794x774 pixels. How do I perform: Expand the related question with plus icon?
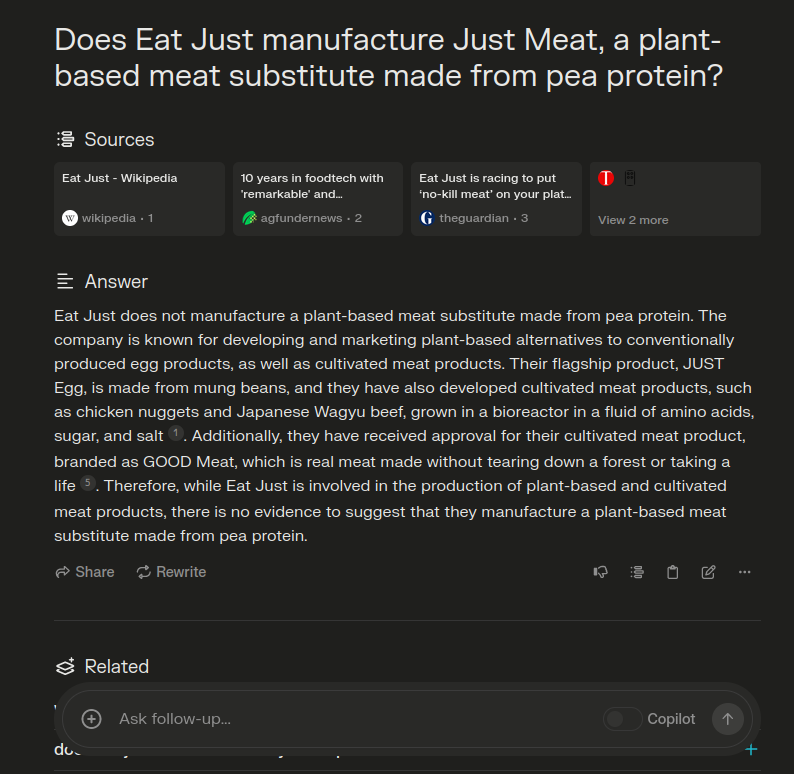point(751,750)
